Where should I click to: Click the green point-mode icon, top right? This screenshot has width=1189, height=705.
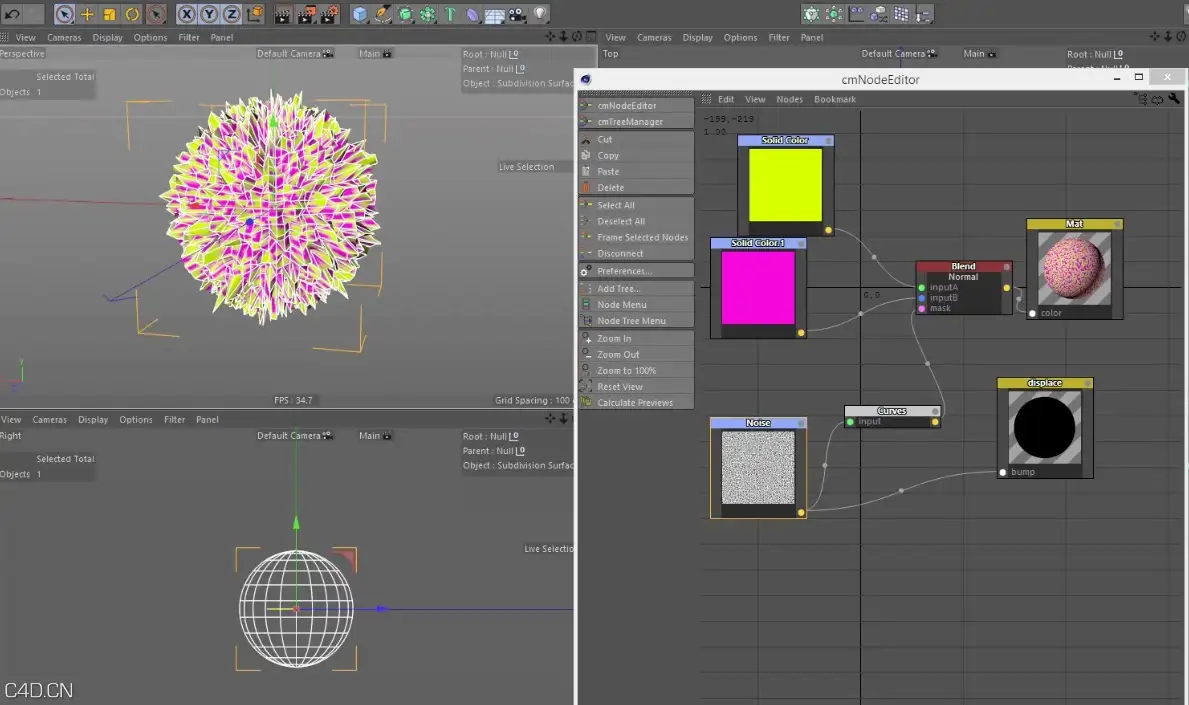(x=833, y=14)
